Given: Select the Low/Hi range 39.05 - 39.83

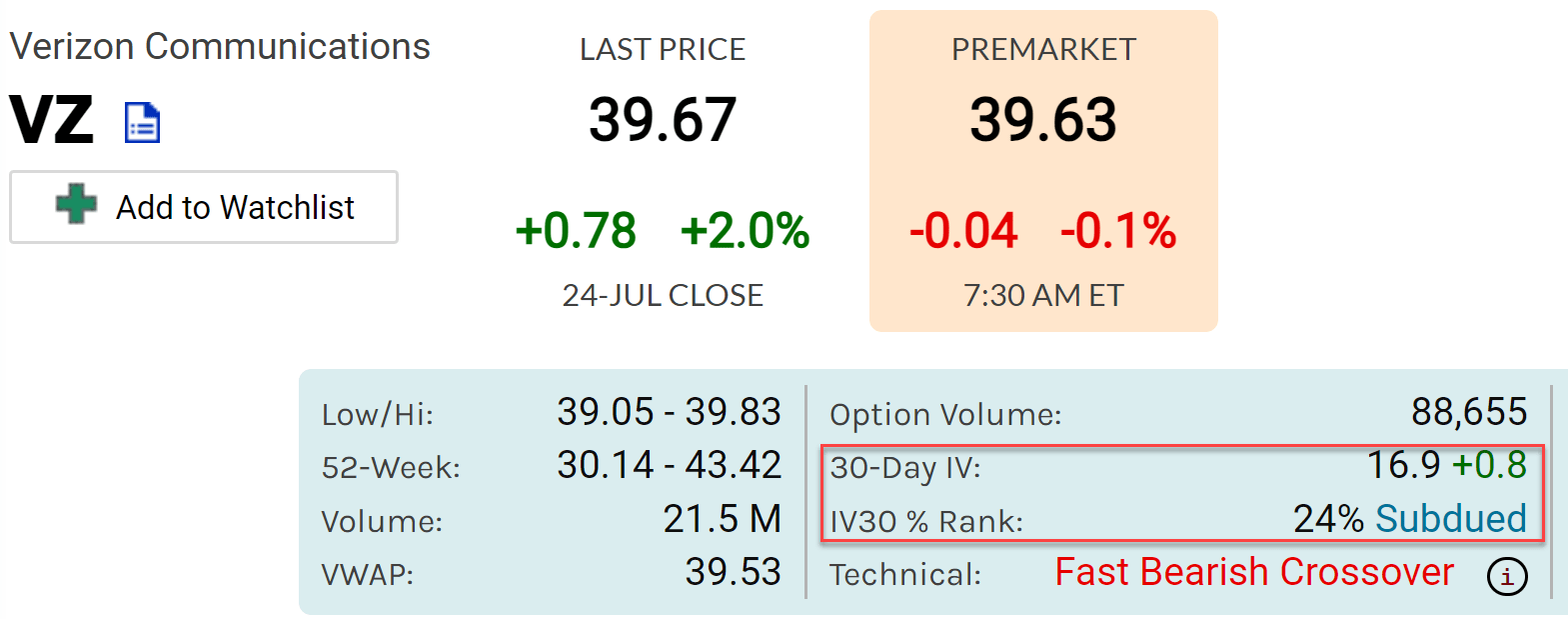Looking at the screenshot, I should (669, 412).
